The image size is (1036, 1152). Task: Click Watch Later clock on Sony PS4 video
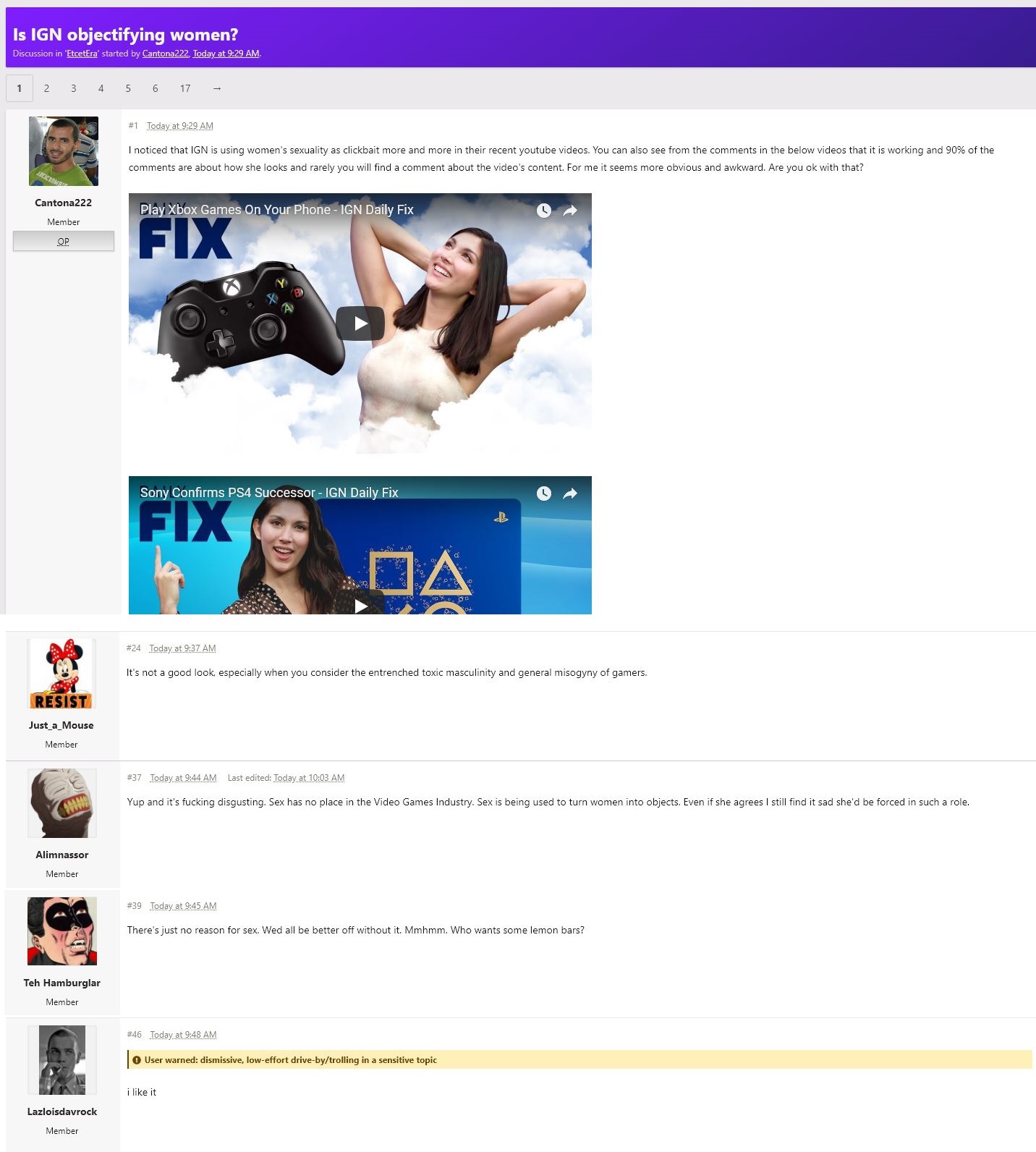click(x=544, y=493)
